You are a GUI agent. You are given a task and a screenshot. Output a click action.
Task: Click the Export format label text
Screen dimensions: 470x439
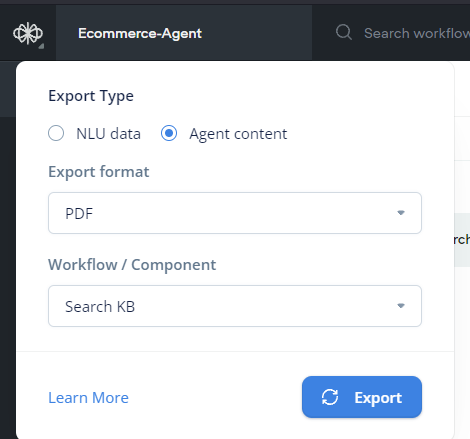coord(99,172)
